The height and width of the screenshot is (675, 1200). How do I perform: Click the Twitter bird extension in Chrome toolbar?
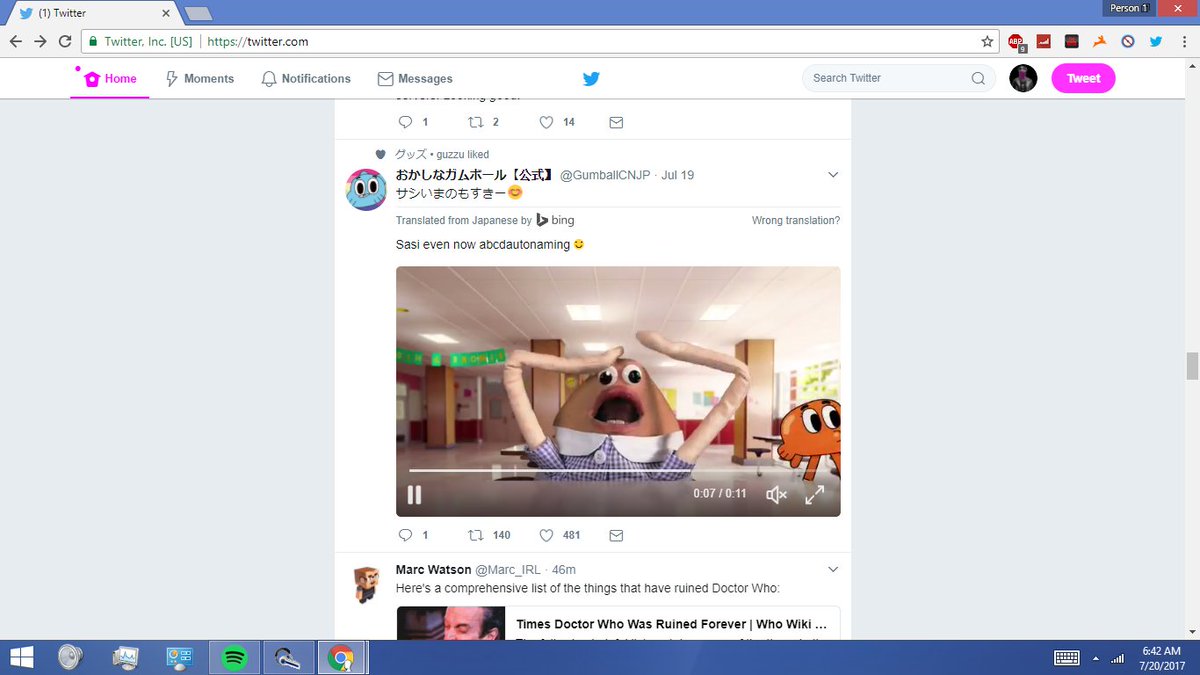pos(1156,42)
